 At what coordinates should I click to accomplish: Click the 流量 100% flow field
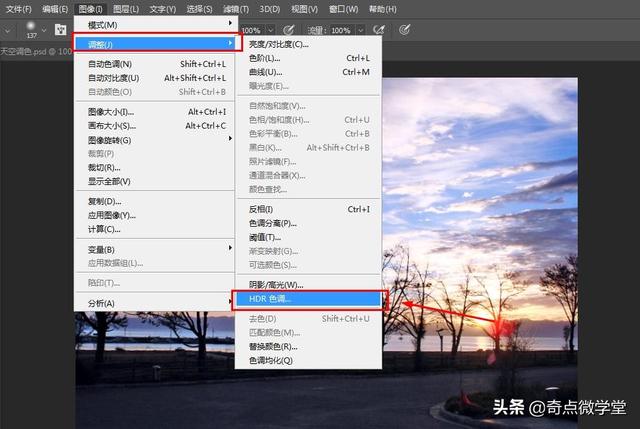342,30
